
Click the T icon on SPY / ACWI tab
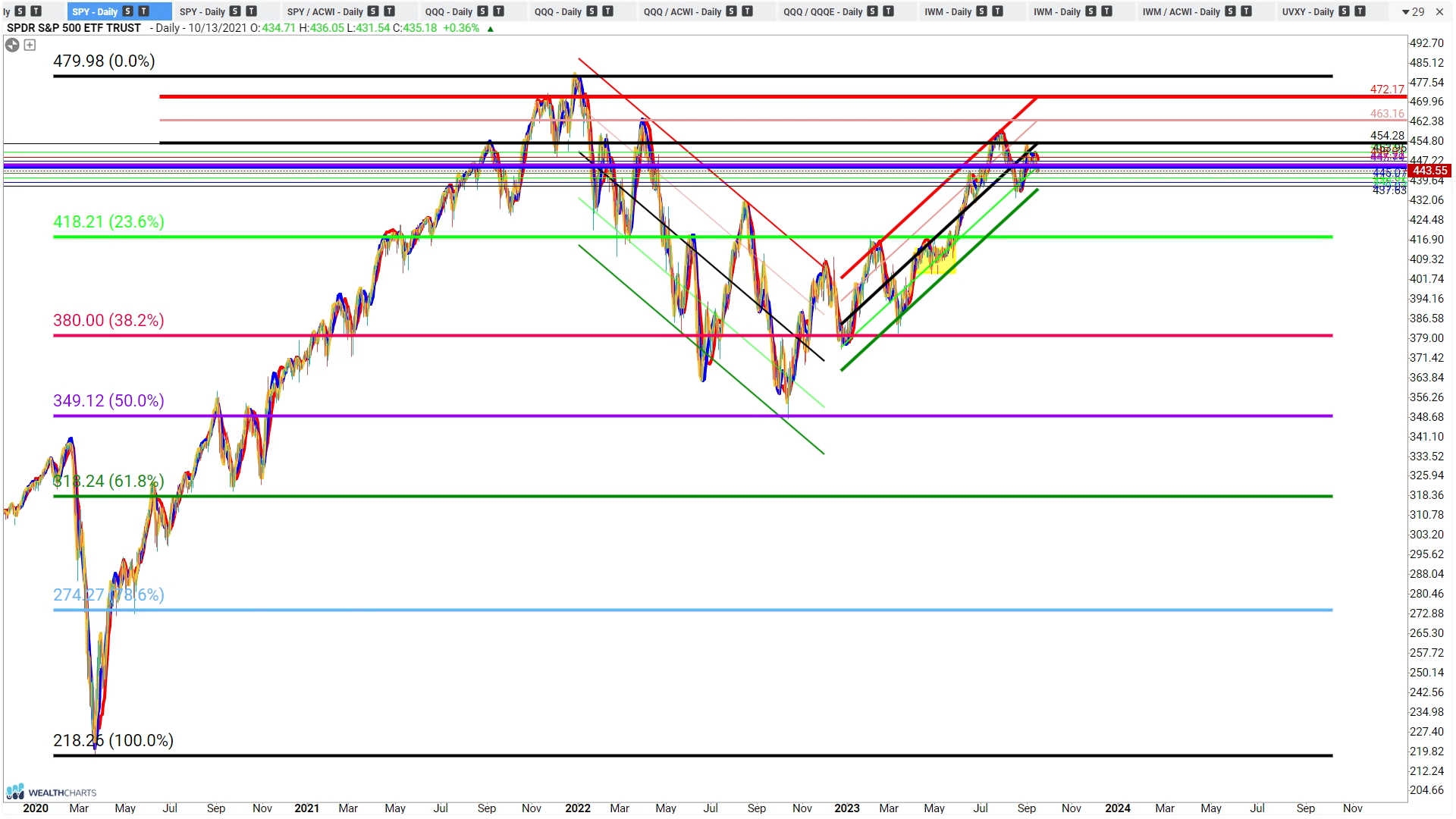pos(390,11)
